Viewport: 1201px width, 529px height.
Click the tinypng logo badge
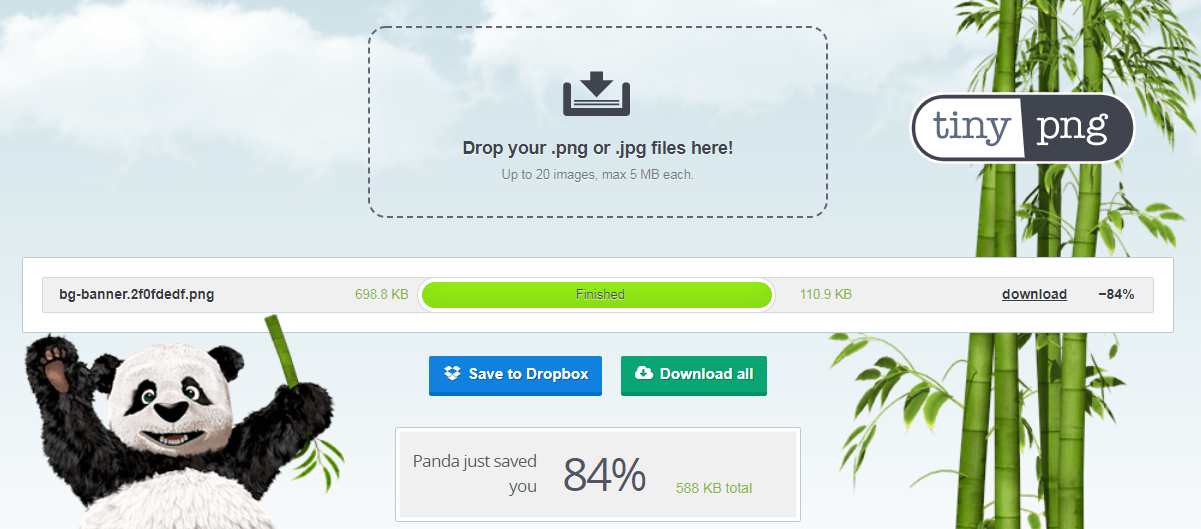point(1023,127)
